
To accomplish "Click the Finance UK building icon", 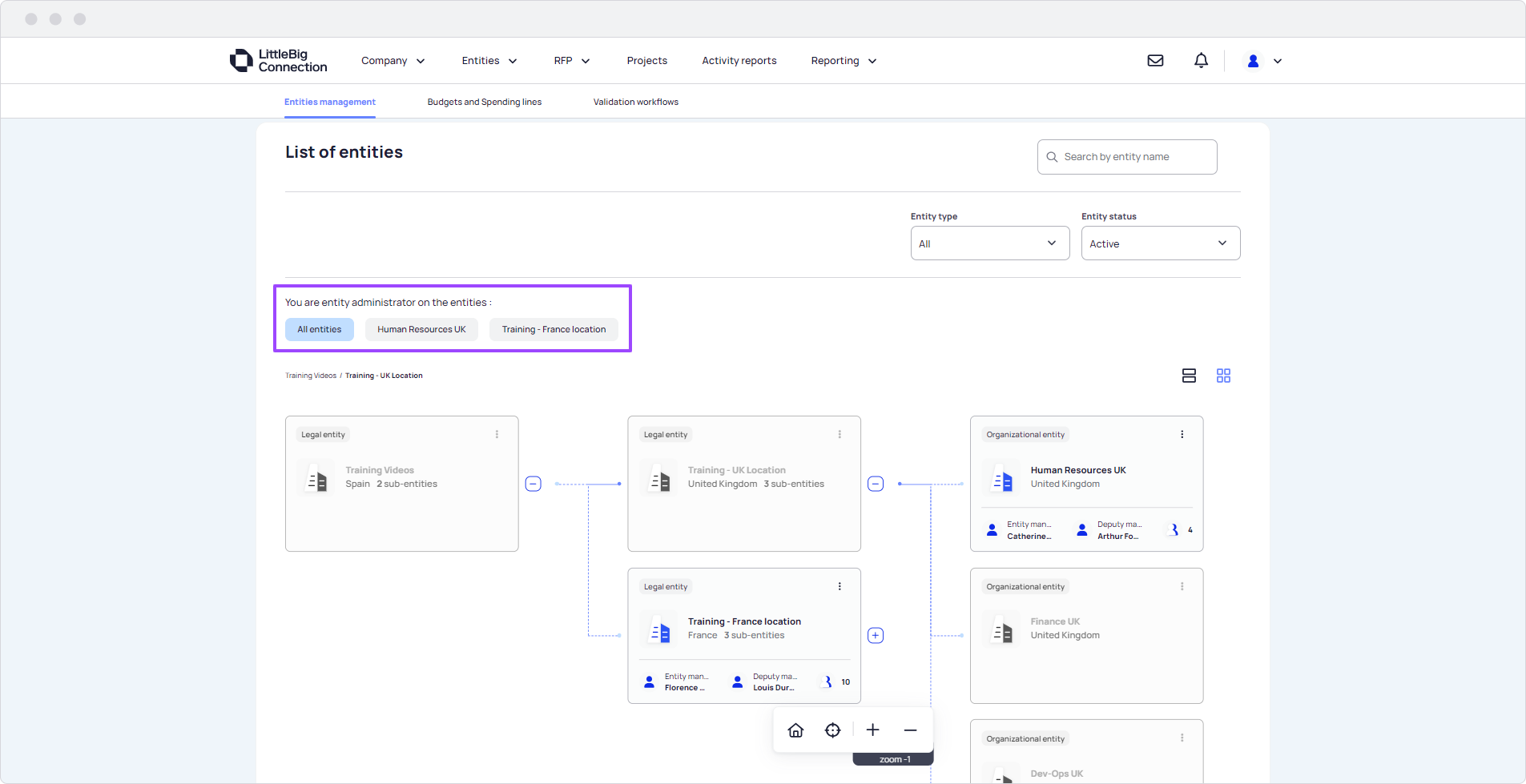I will 1001,630.
